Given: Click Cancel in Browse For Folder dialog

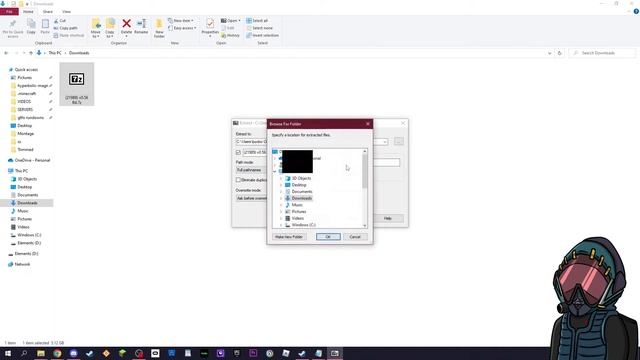Looking at the screenshot, I should [355, 237].
